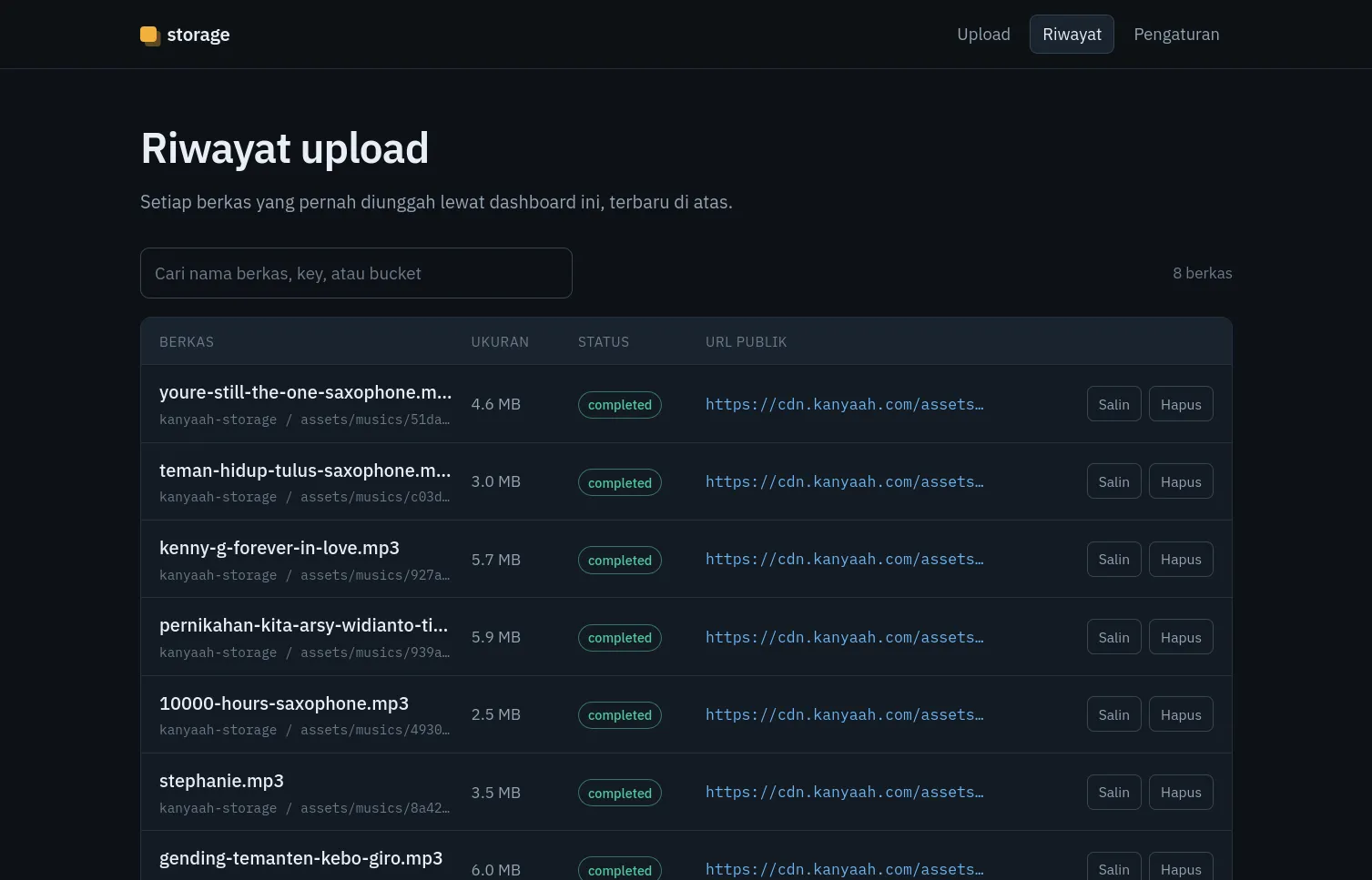Image resolution: width=1372 pixels, height=880 pixels.
Task: Copy URL for youre-still-the-one-saxophone file
Action: tap(1113, 404)
